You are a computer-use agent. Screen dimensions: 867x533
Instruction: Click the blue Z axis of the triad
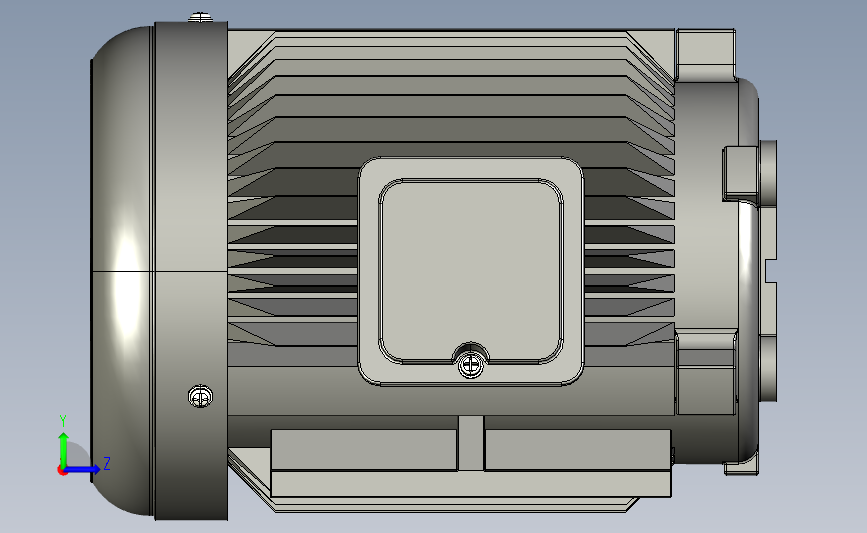(83, 469)
